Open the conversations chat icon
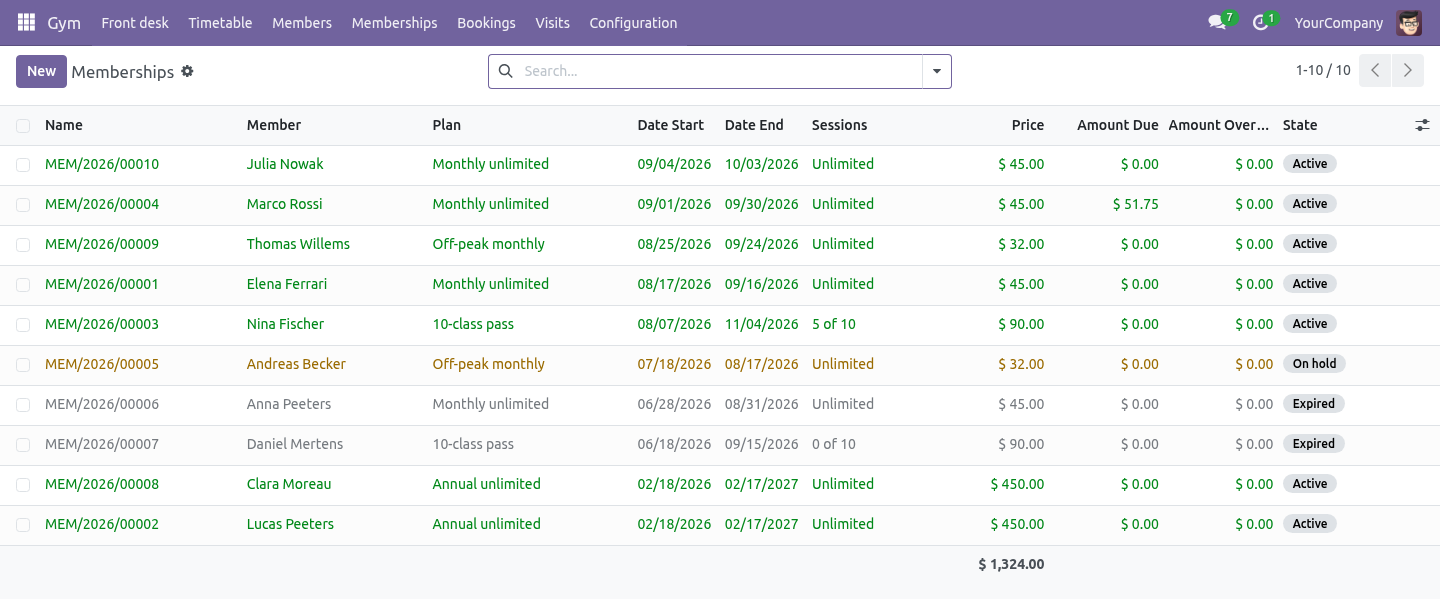The image size is (1440, 599). (x=1217, y=22)
